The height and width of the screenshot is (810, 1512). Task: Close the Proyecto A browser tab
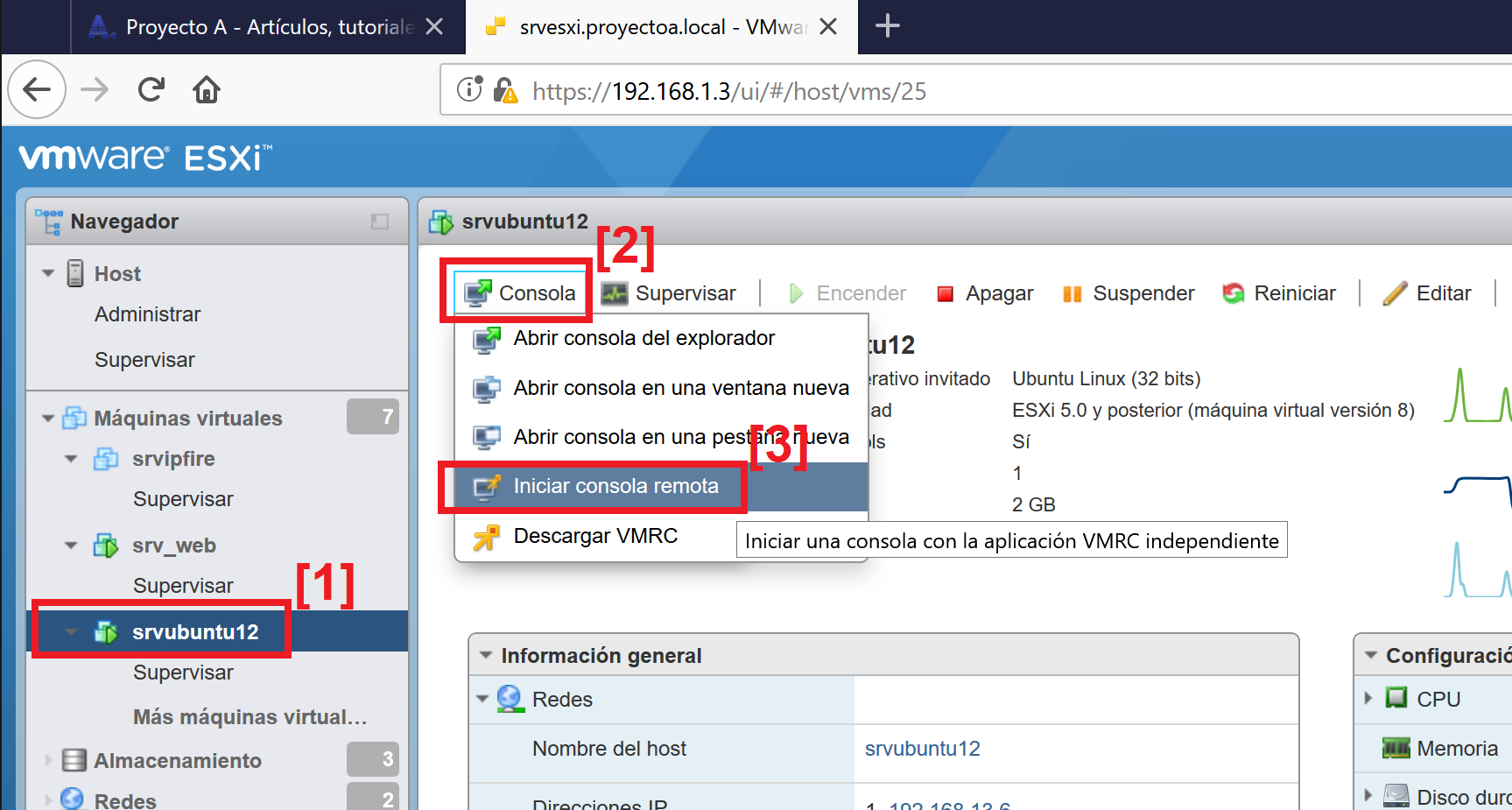click(434, 27)
